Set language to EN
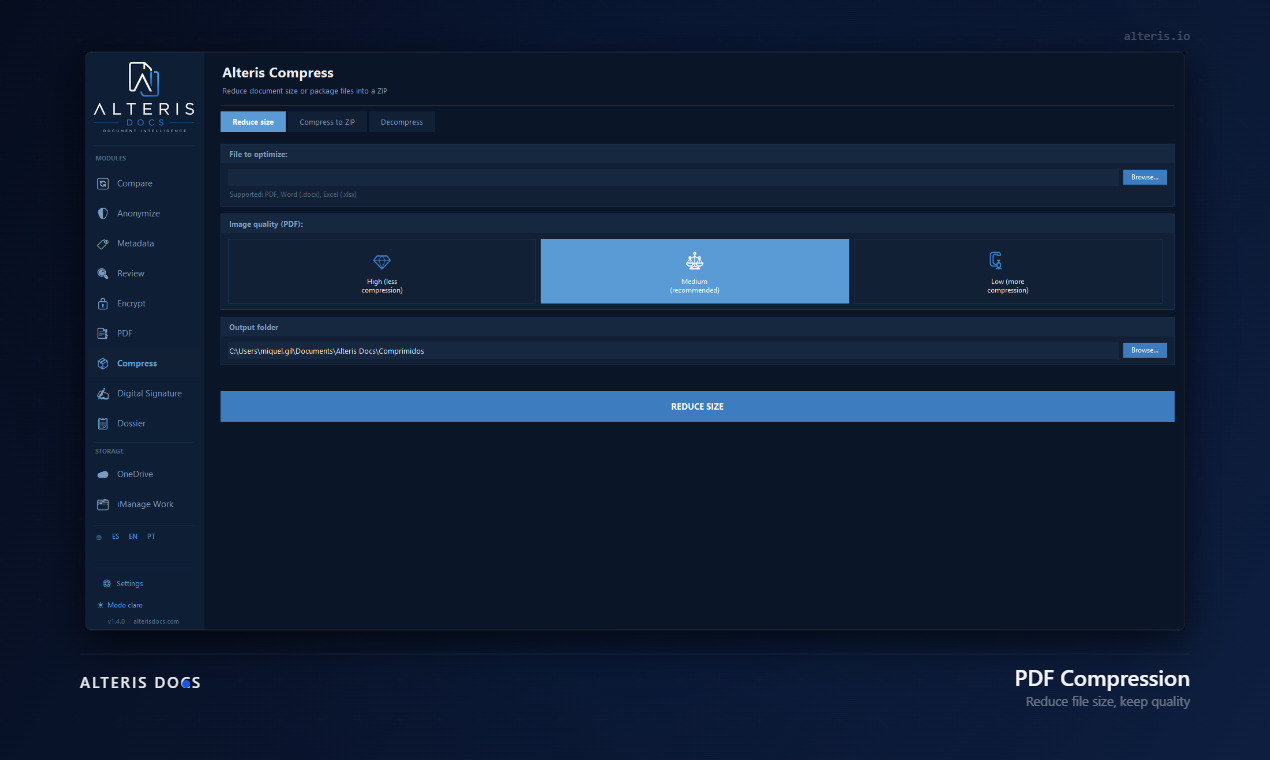 133,537
